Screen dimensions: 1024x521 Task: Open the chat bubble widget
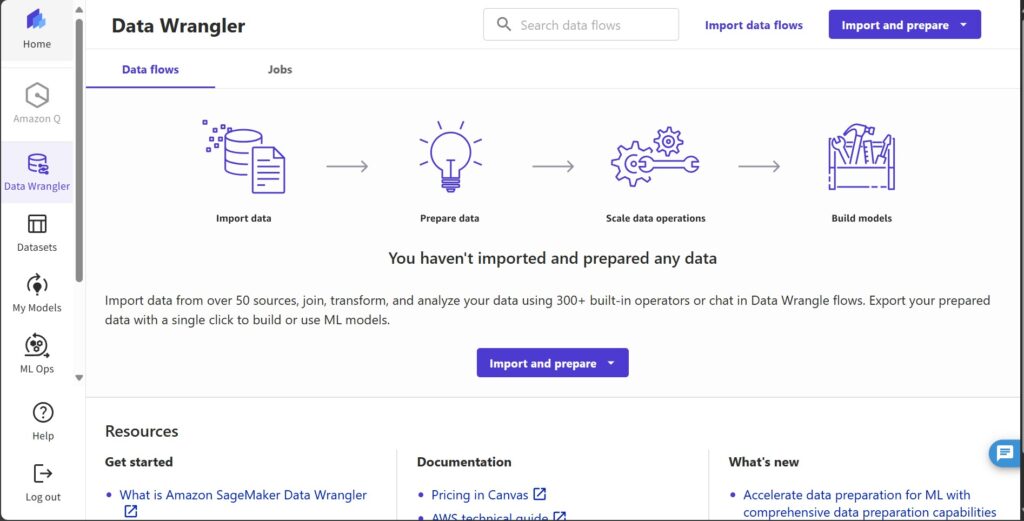tap(1005, 452)
